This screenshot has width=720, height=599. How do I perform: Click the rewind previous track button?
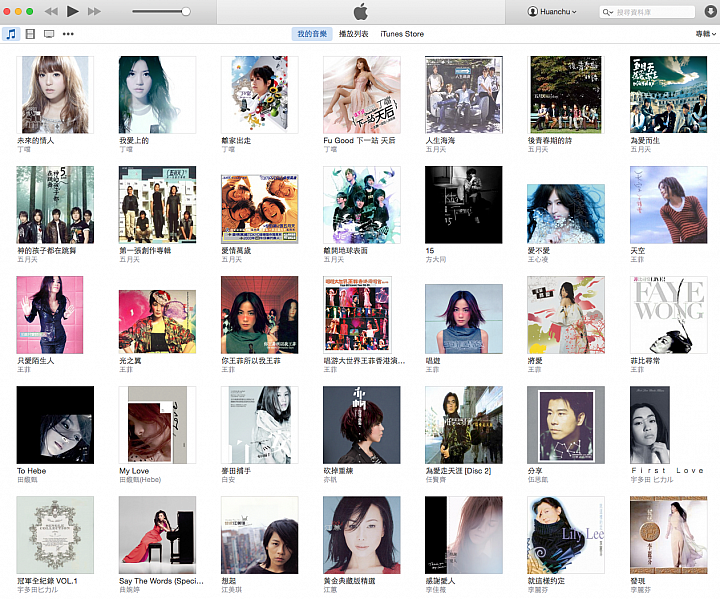click(51, 11)
